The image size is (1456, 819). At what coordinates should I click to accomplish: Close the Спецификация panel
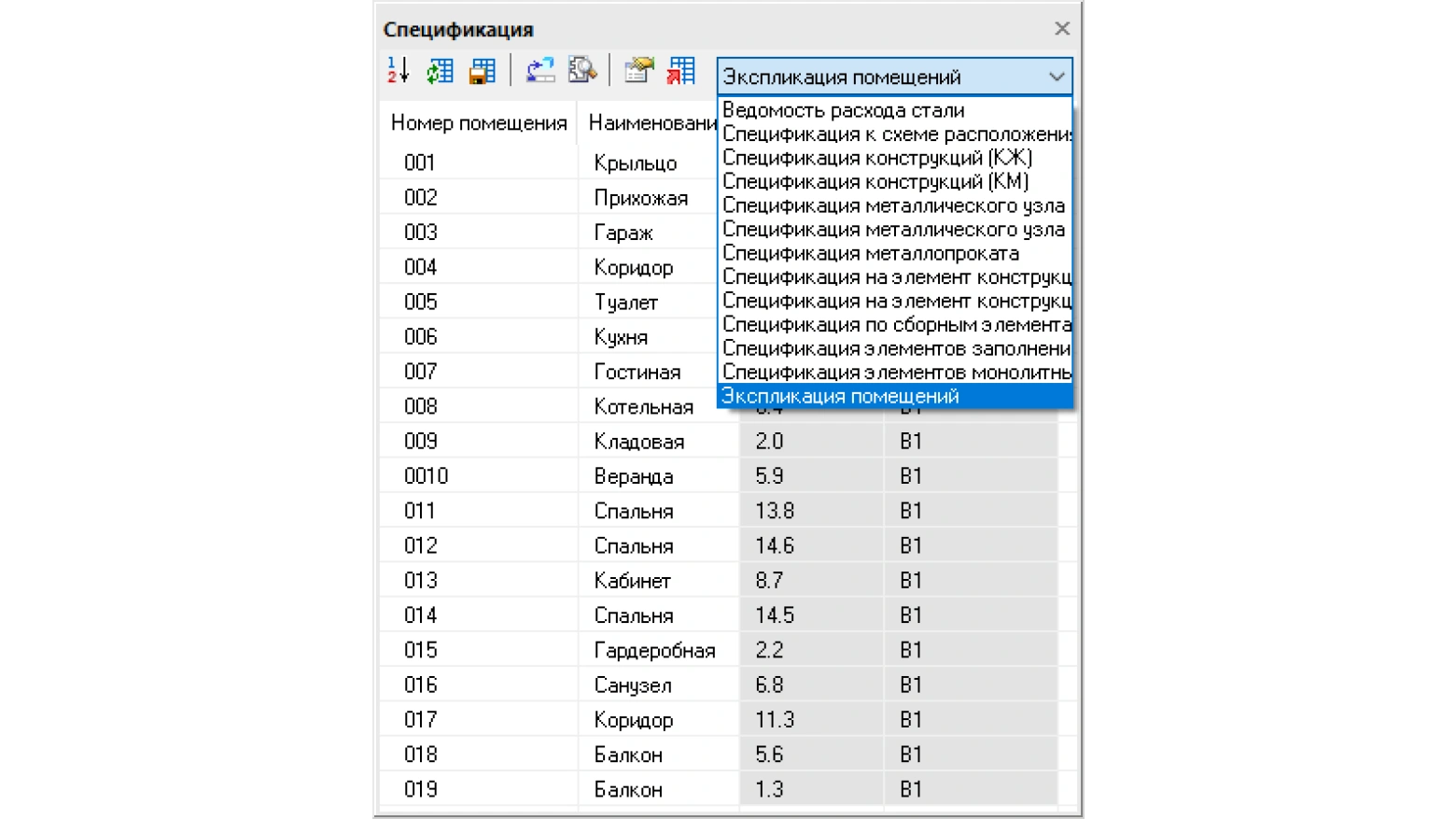click(1062, 29)
